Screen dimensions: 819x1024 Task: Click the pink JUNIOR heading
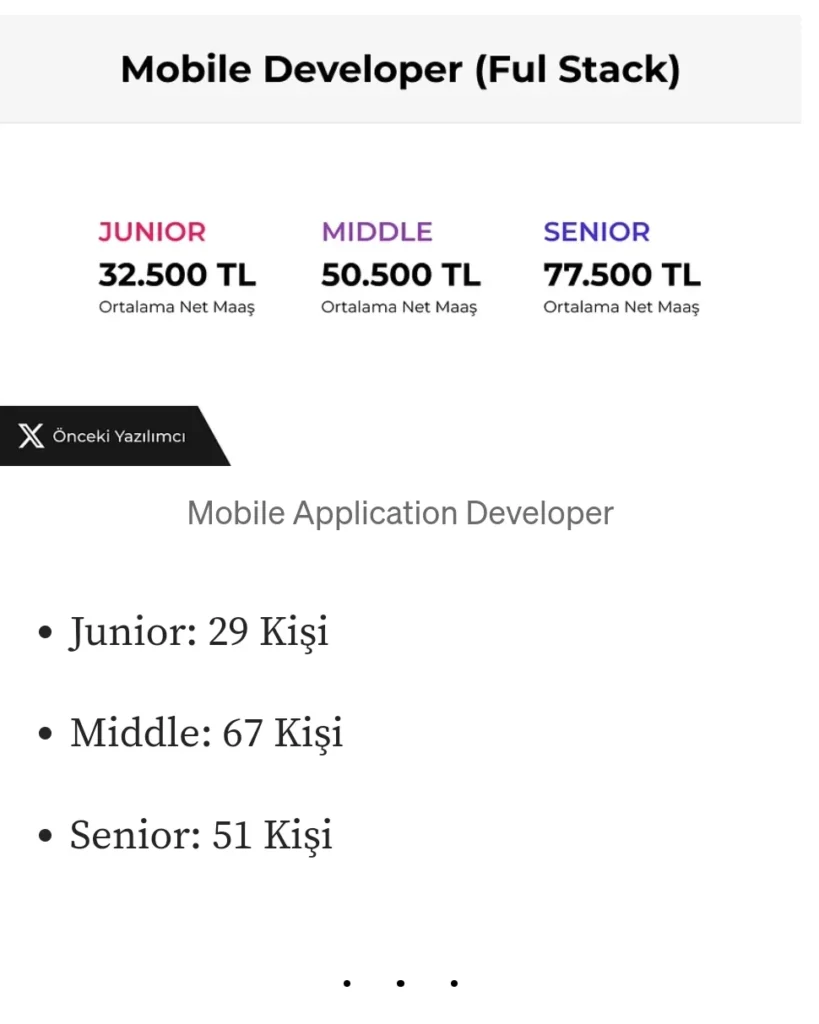[152, 232]
